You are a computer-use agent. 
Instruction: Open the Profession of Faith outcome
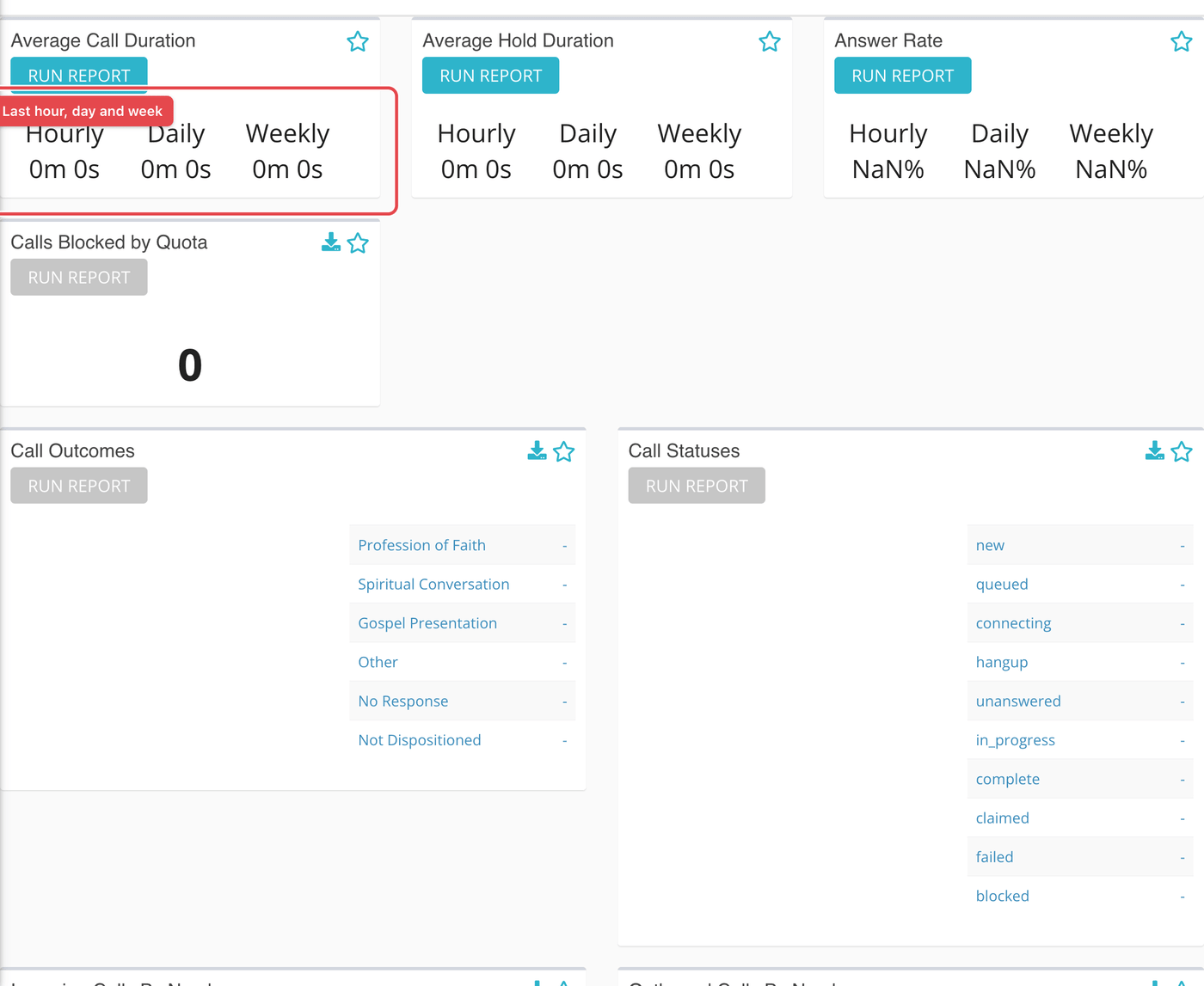click(x=463, y=545)
